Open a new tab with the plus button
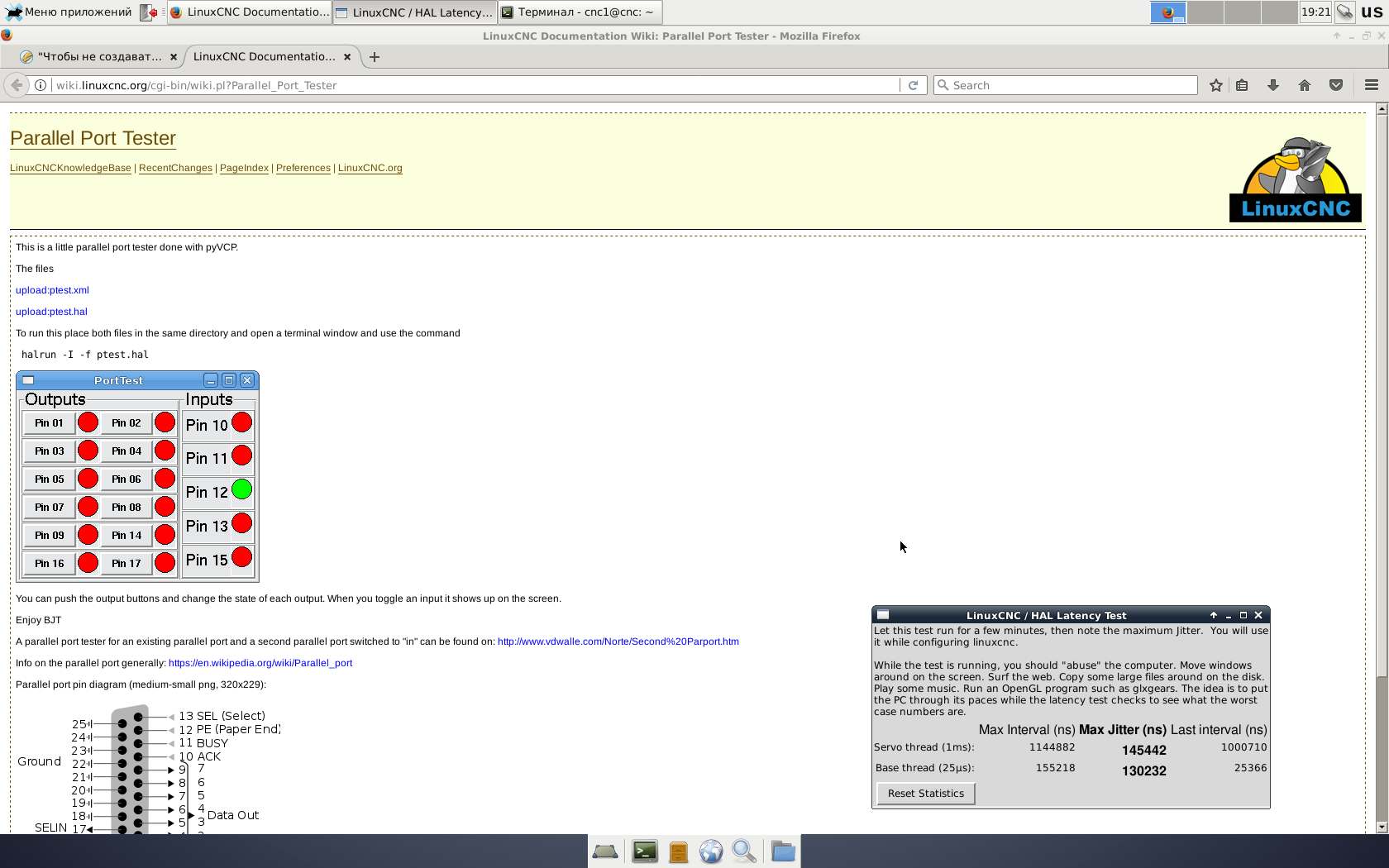 point(375,57)
